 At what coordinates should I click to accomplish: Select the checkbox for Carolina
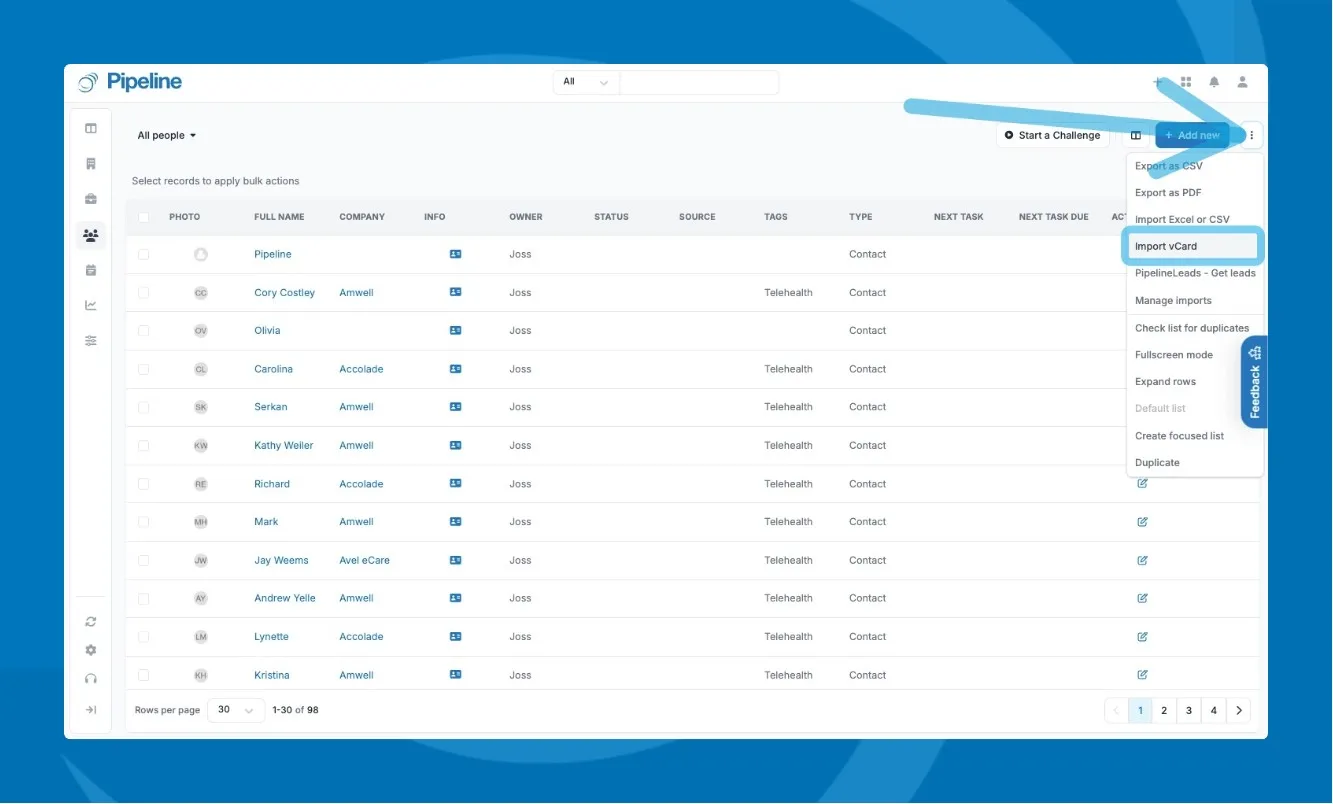pyautogui.click(x=144, y=369)
